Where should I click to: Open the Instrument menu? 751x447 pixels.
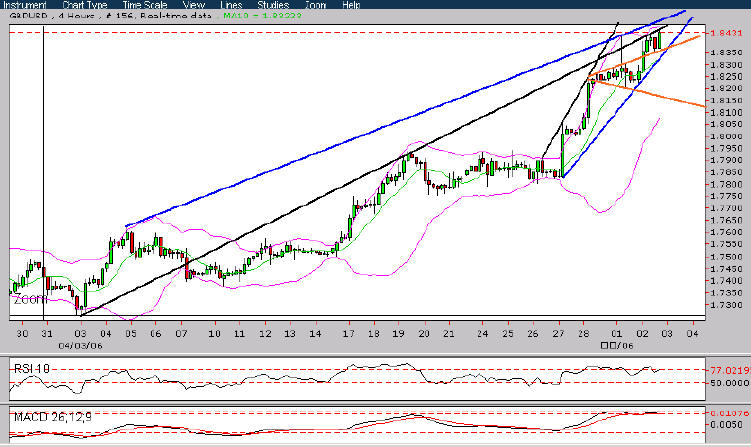click(25, 5)
